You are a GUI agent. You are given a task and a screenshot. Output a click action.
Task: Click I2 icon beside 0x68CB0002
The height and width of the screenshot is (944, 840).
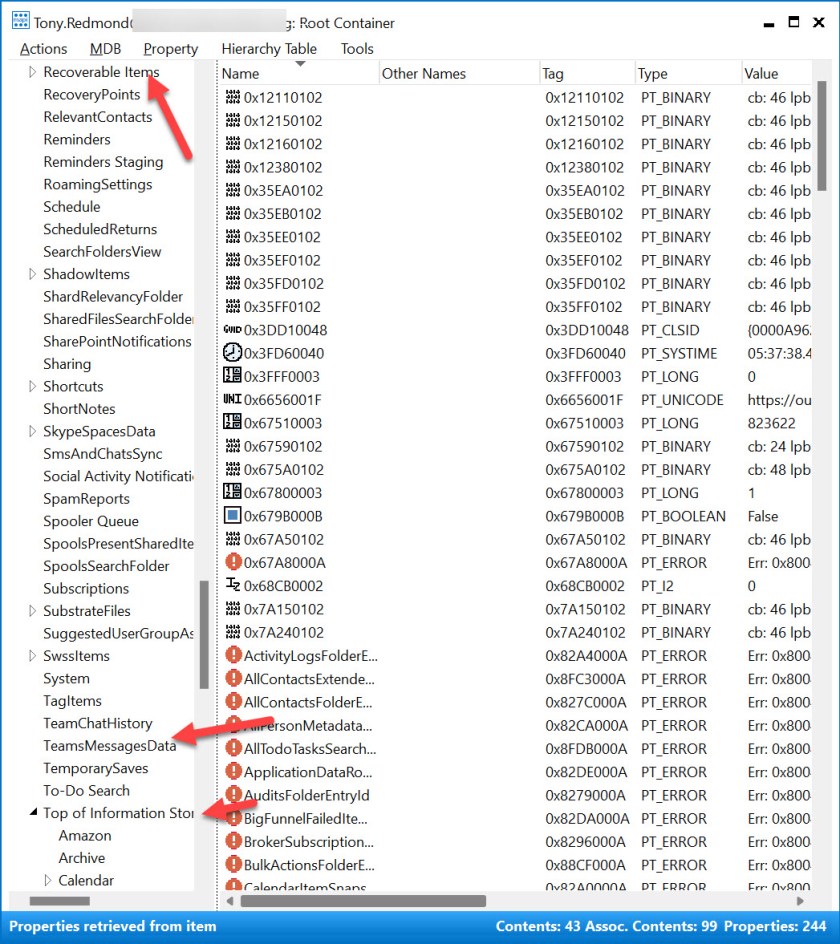tap(232, 585)
